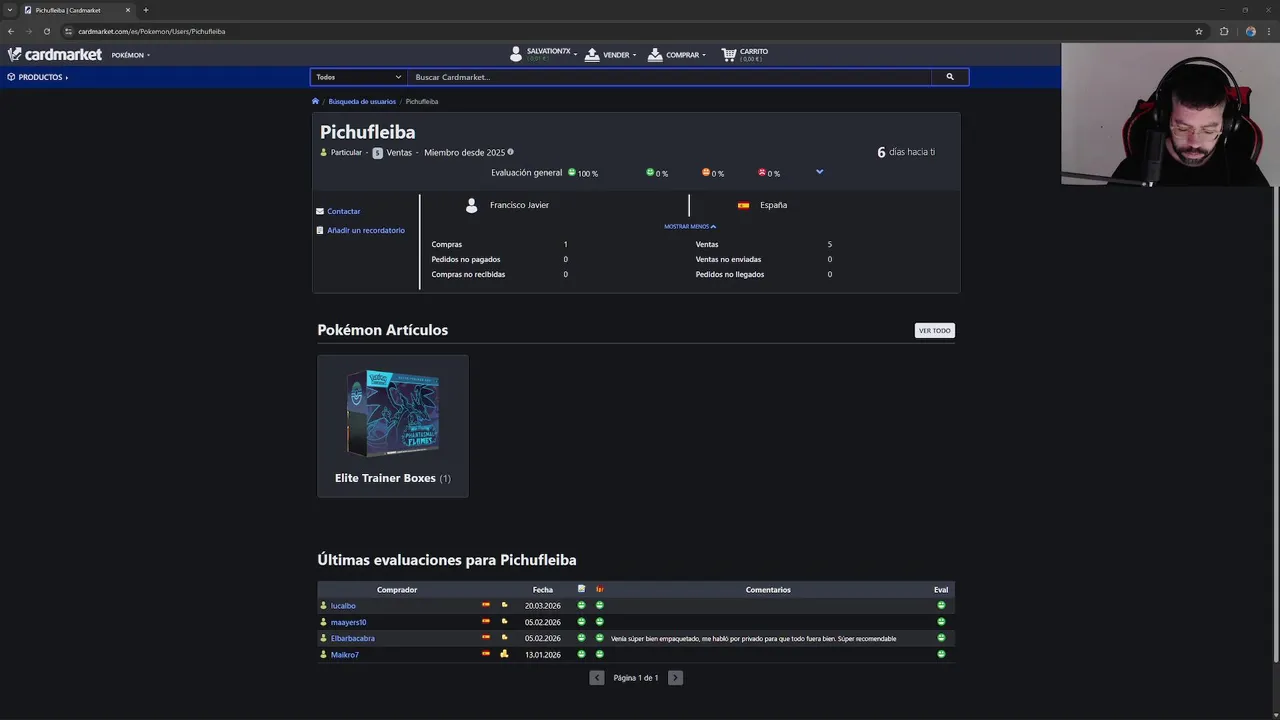
Task: Click the Cardmarket logo
Action: [x=55, y=54]
